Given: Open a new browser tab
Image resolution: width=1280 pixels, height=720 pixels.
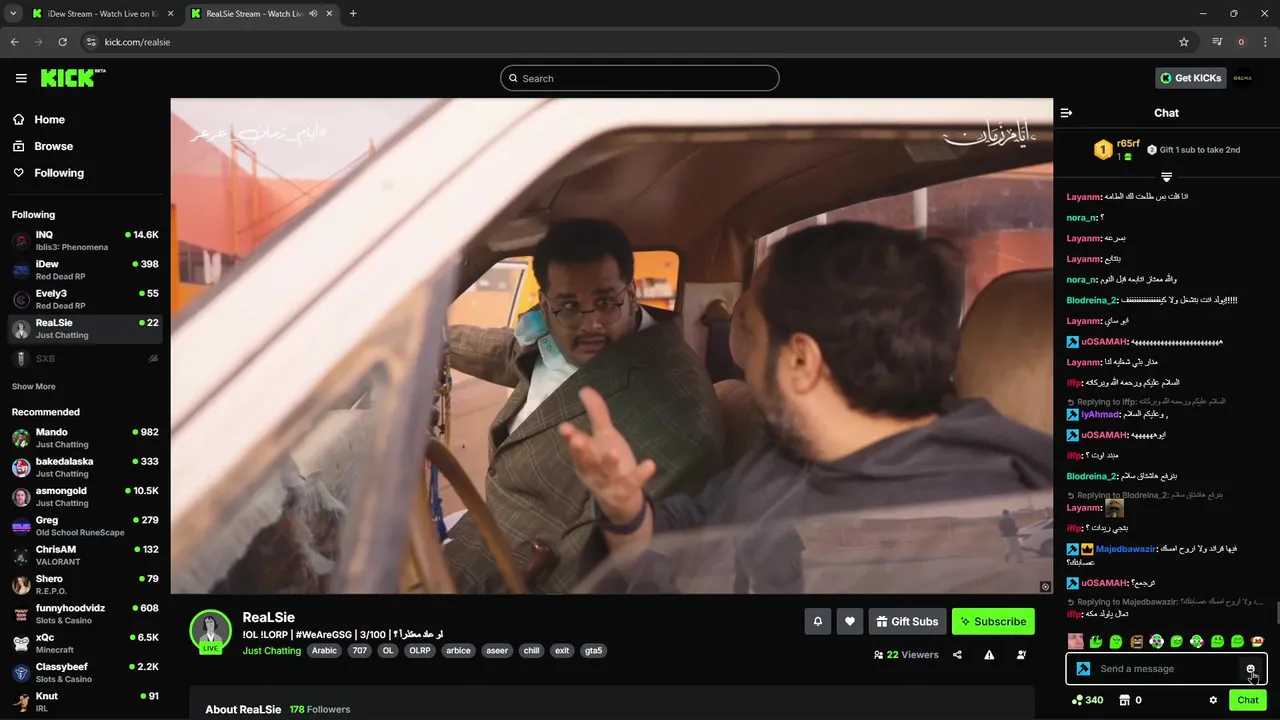Looking at the screenshot, I should pyautogui.click(x=353, y=13).
